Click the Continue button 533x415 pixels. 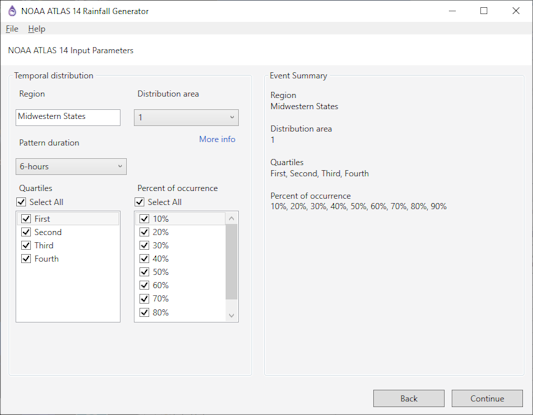487,398
